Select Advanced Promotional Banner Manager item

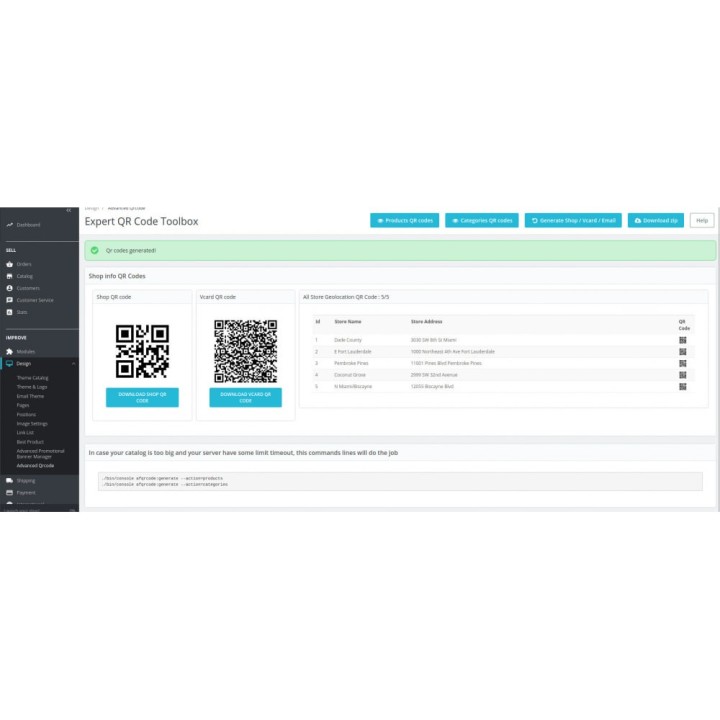40,454
